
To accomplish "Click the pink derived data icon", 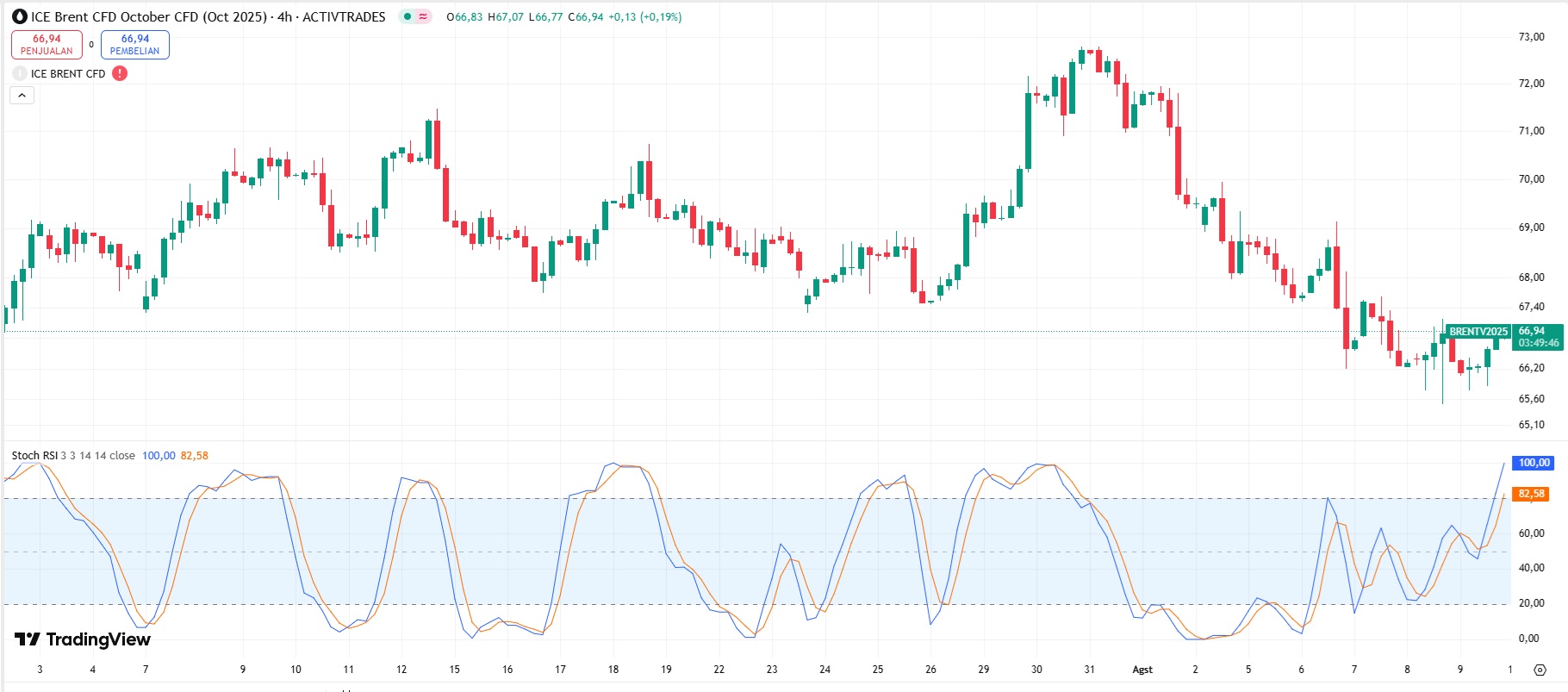I will (423, 17).
